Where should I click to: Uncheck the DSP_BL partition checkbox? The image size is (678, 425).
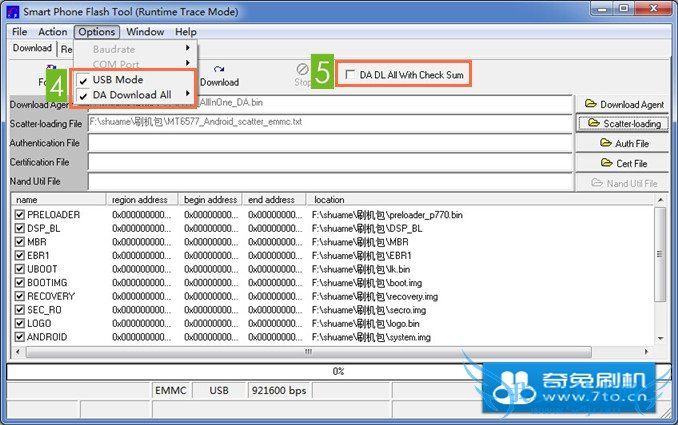[x=19, y=228]
